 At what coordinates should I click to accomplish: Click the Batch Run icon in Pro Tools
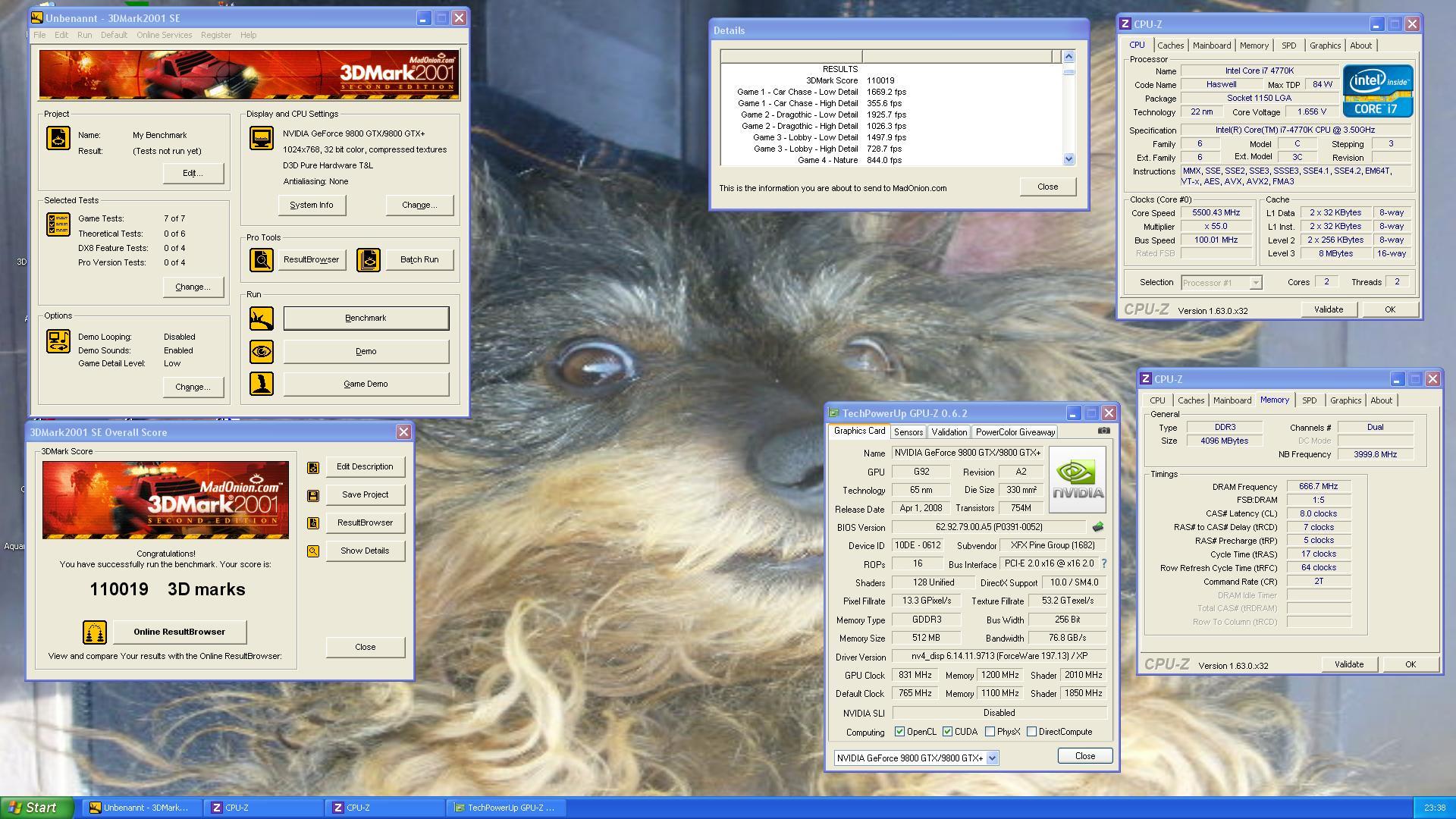pos(369,260)
